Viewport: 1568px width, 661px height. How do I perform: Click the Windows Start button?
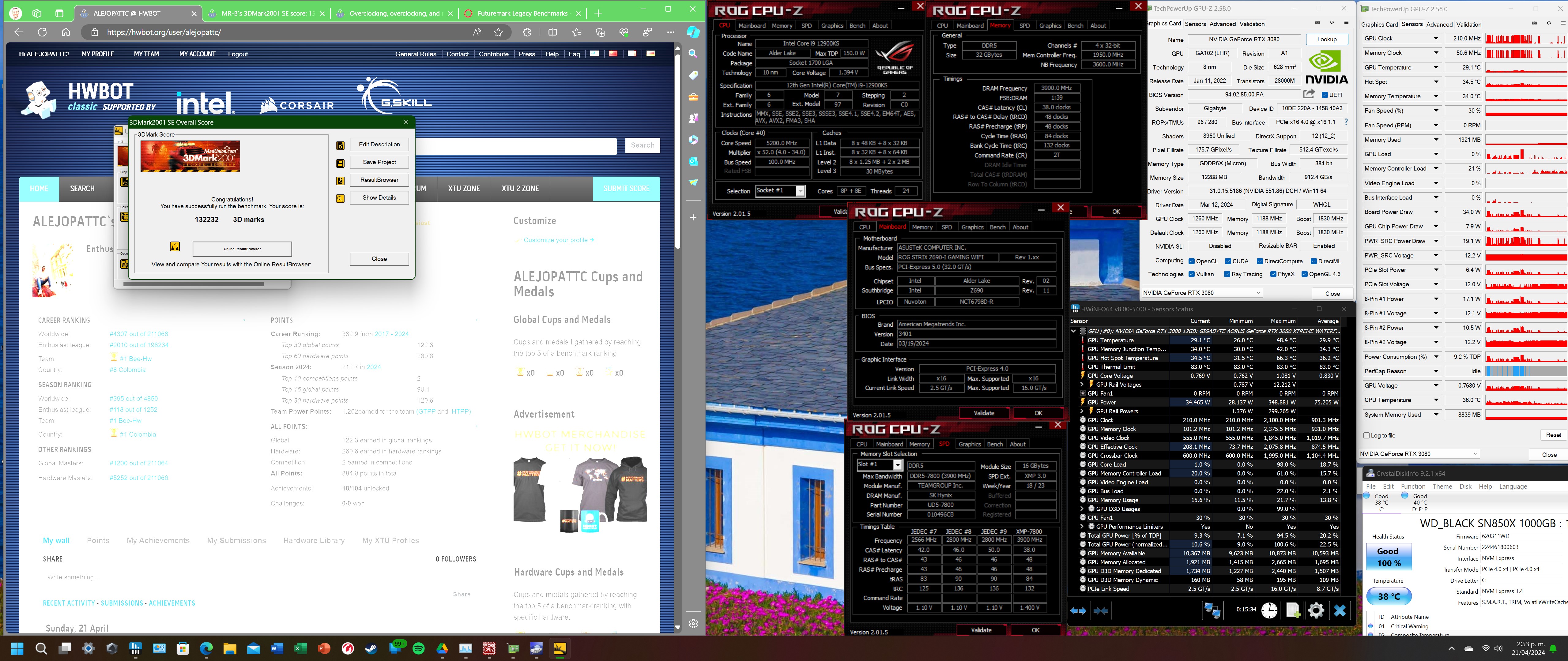(17, 648)
